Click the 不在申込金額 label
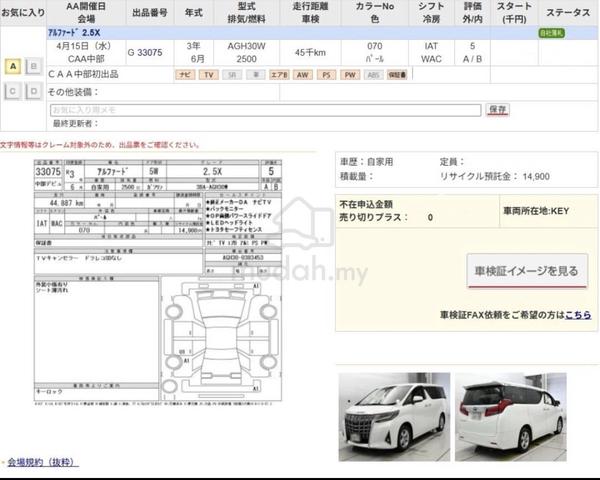Screen dimensions: 600x480 pos(366,204)
